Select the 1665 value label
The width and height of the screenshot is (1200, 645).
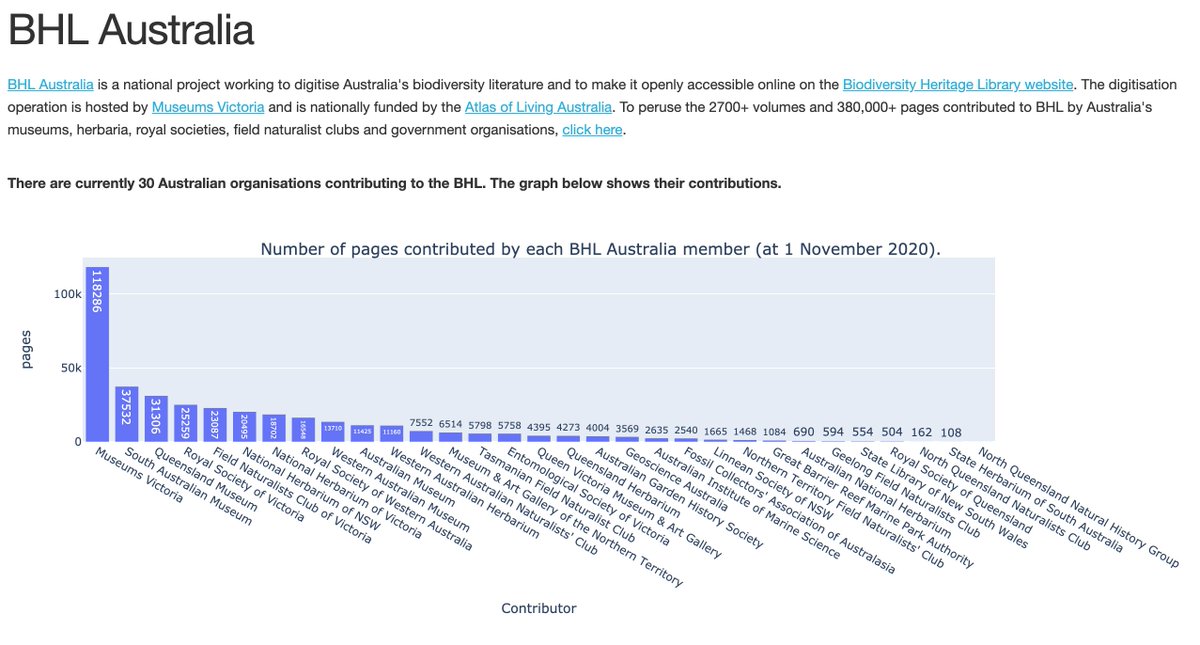pos(716,431)
